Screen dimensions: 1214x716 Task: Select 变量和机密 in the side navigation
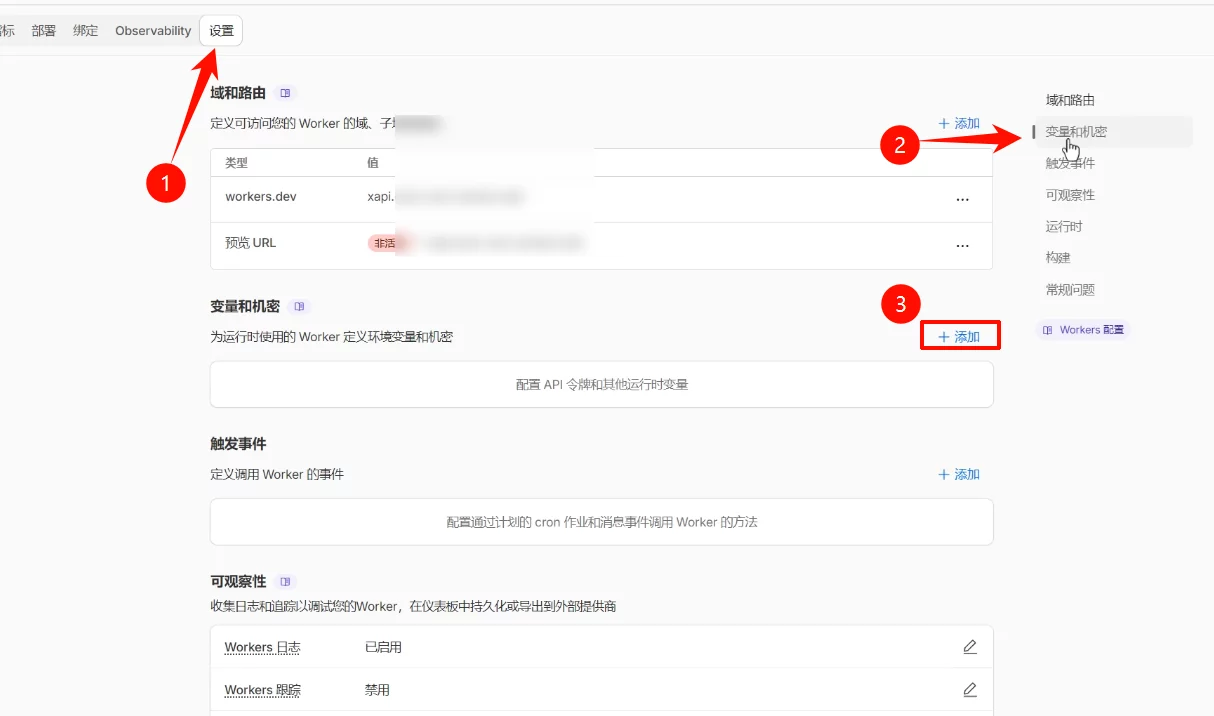click(x=1076, y=132)
